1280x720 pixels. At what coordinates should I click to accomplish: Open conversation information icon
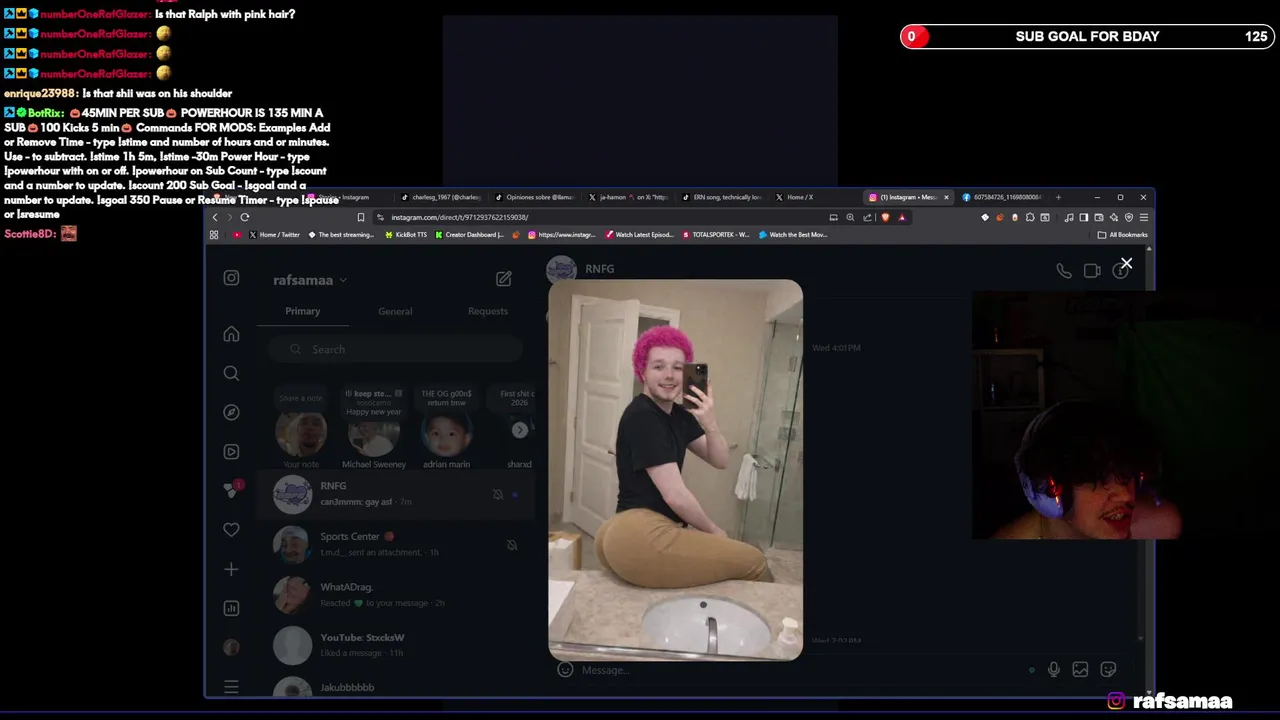[x=1120, y=271]
